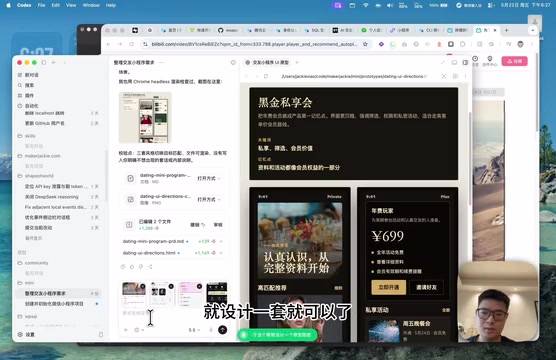Reload the bilibili page in Chrome
This screenshot has height=360, width=556.
pos(132,44)
